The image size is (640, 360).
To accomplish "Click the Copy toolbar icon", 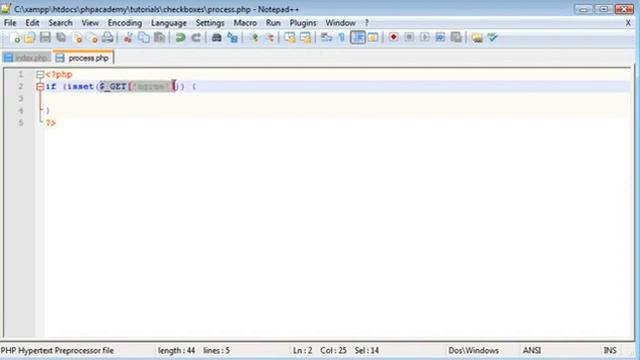I will (144, 38).
